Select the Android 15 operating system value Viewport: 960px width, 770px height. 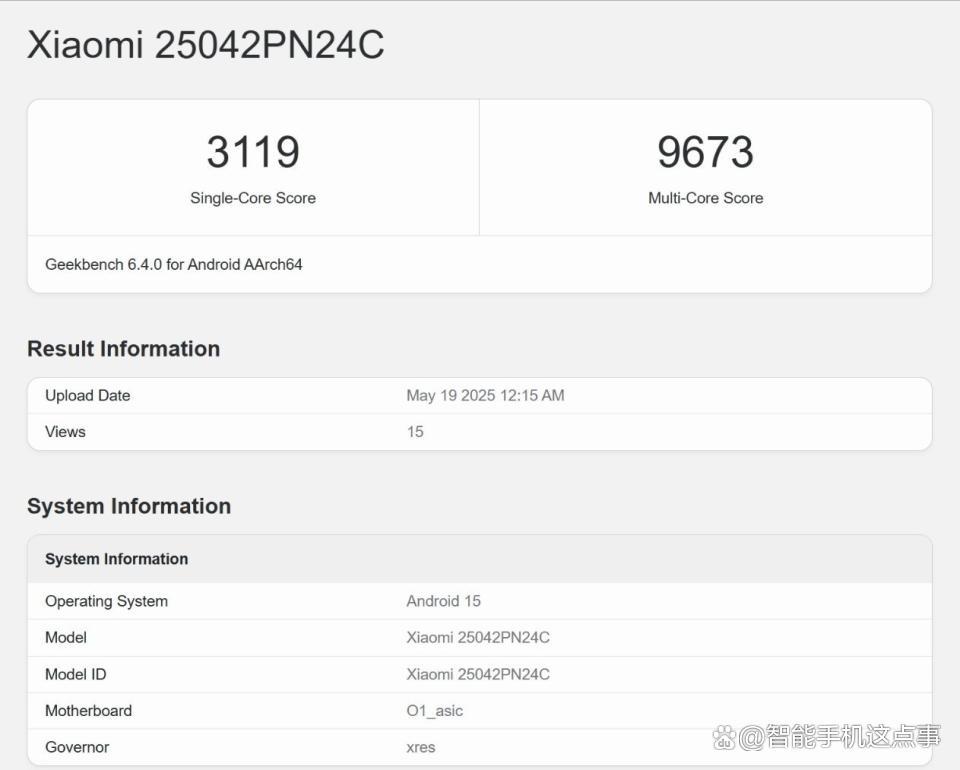444,601
